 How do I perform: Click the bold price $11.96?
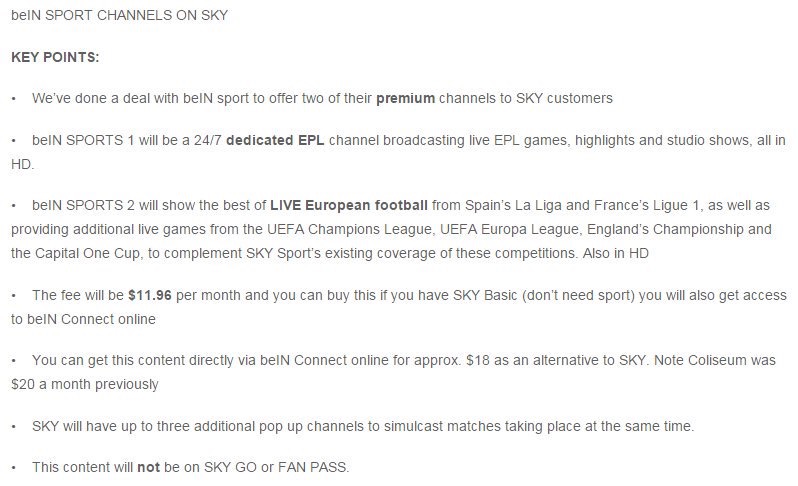[x=150, y=295]
